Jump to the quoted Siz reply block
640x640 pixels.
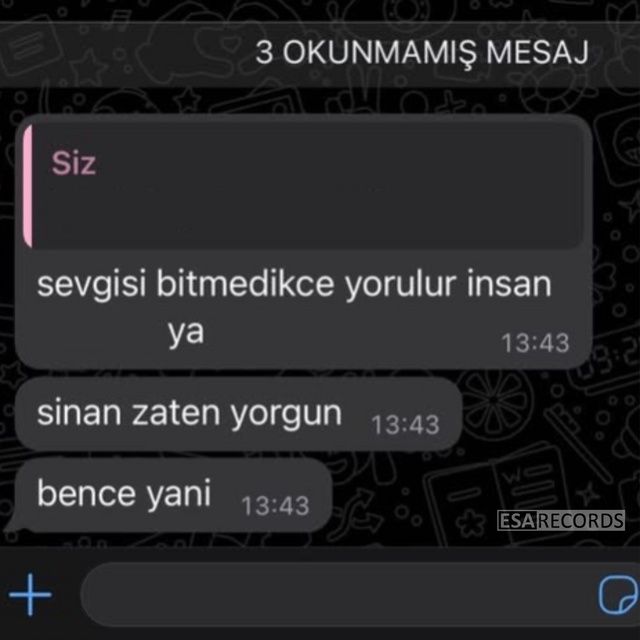click(x=302, y=186)
